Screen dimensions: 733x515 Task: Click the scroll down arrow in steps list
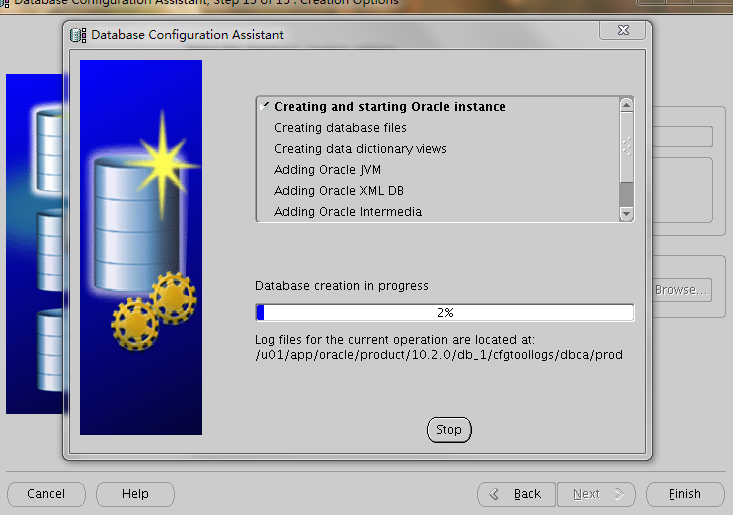626,214
